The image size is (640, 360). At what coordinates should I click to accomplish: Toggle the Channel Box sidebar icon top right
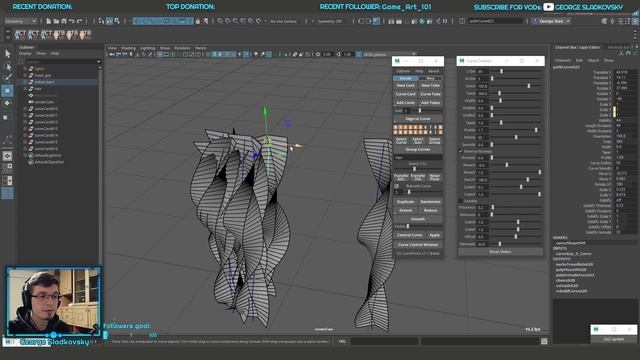635,21
